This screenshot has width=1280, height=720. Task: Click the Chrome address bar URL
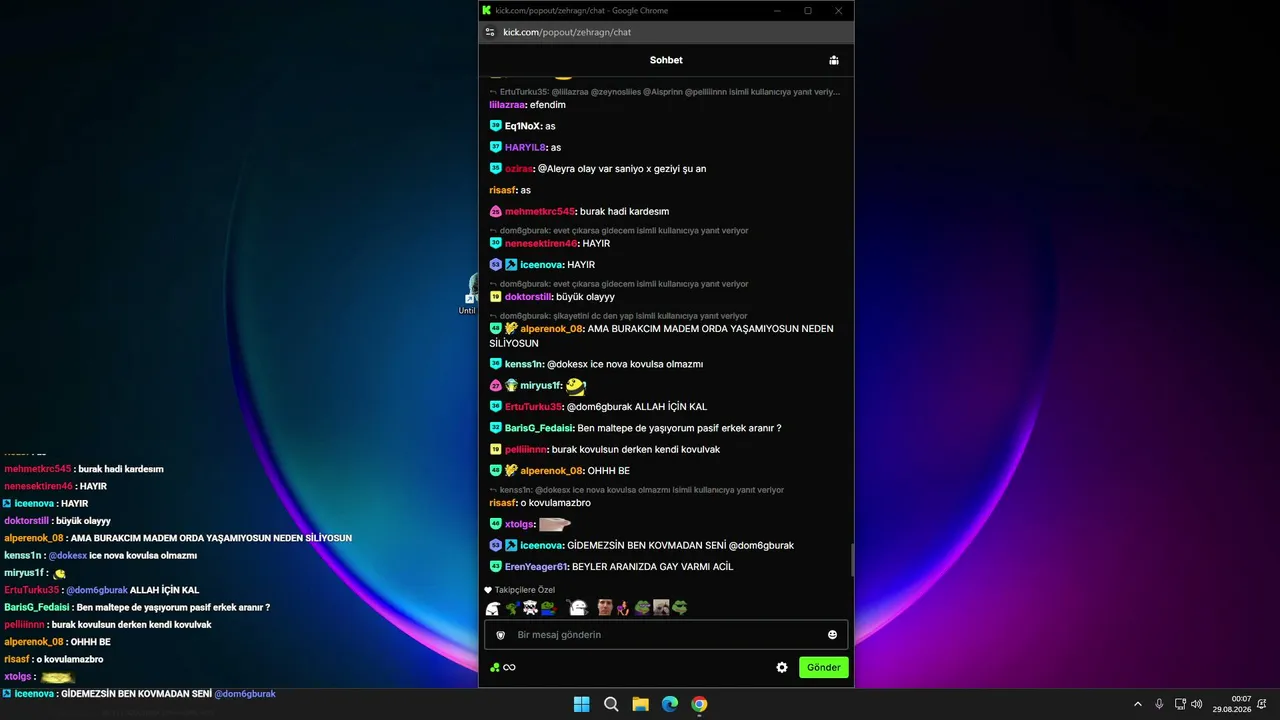(567, 32)
